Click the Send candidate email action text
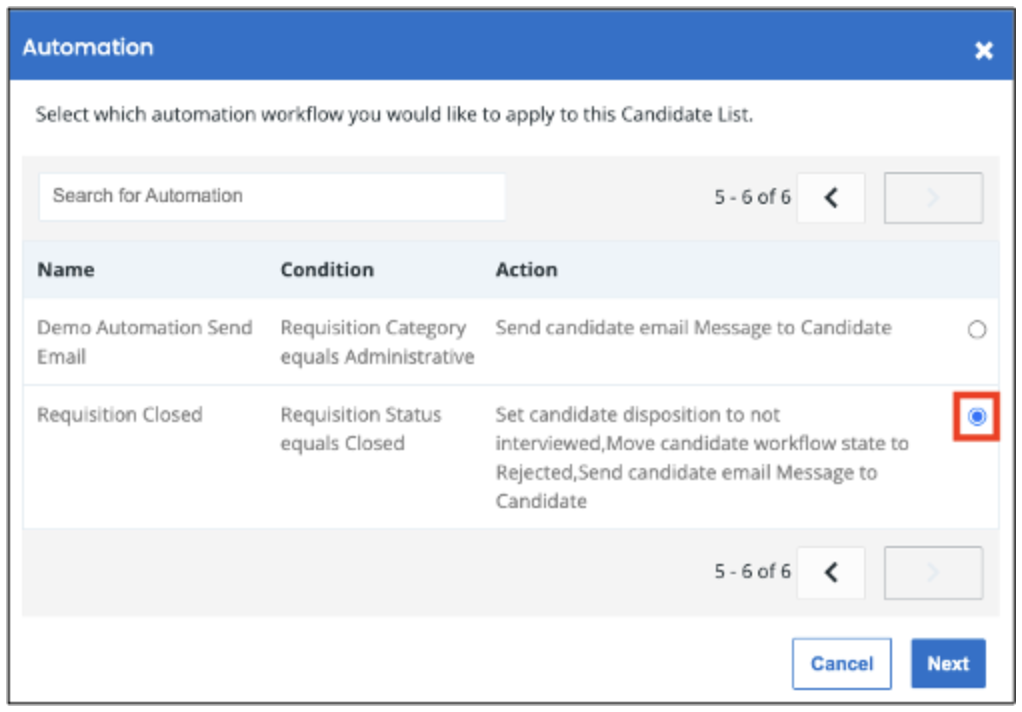 pyautogui.click(x=694, y=327)
